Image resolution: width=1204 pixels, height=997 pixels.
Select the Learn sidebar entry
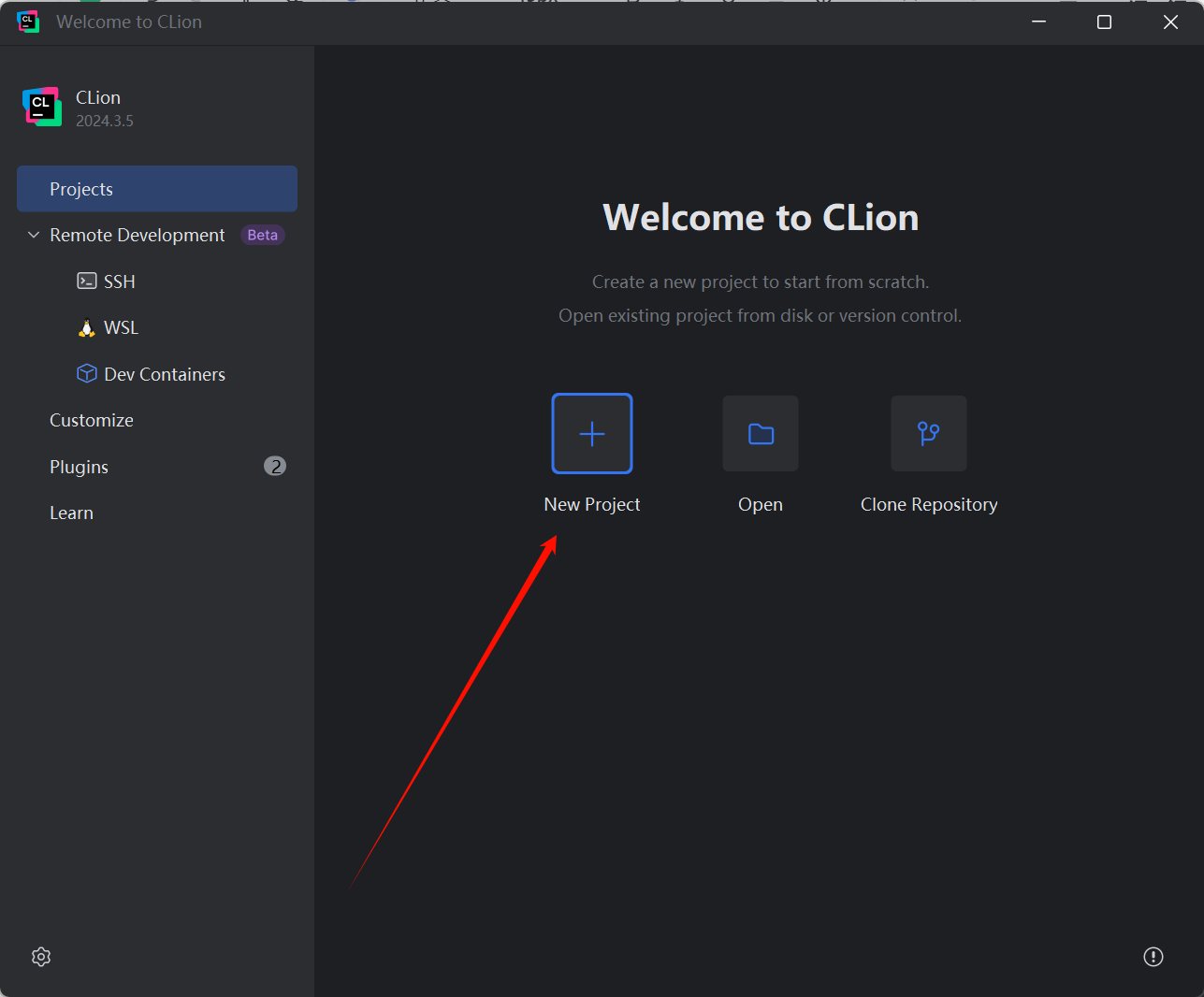click(x=71, y=512)
